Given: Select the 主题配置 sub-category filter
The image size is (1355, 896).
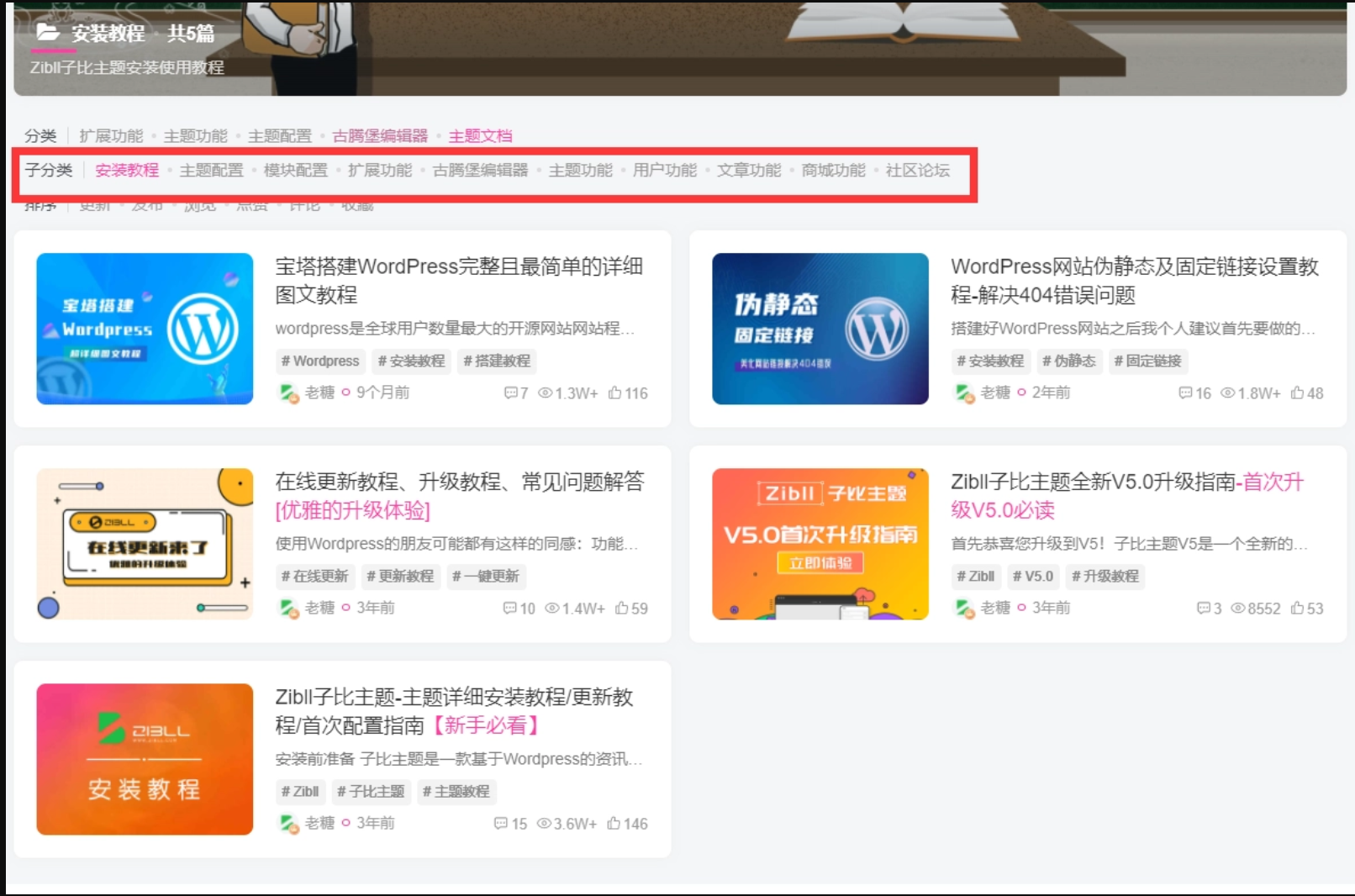Looking at the screenshot, I should (213, 170).
